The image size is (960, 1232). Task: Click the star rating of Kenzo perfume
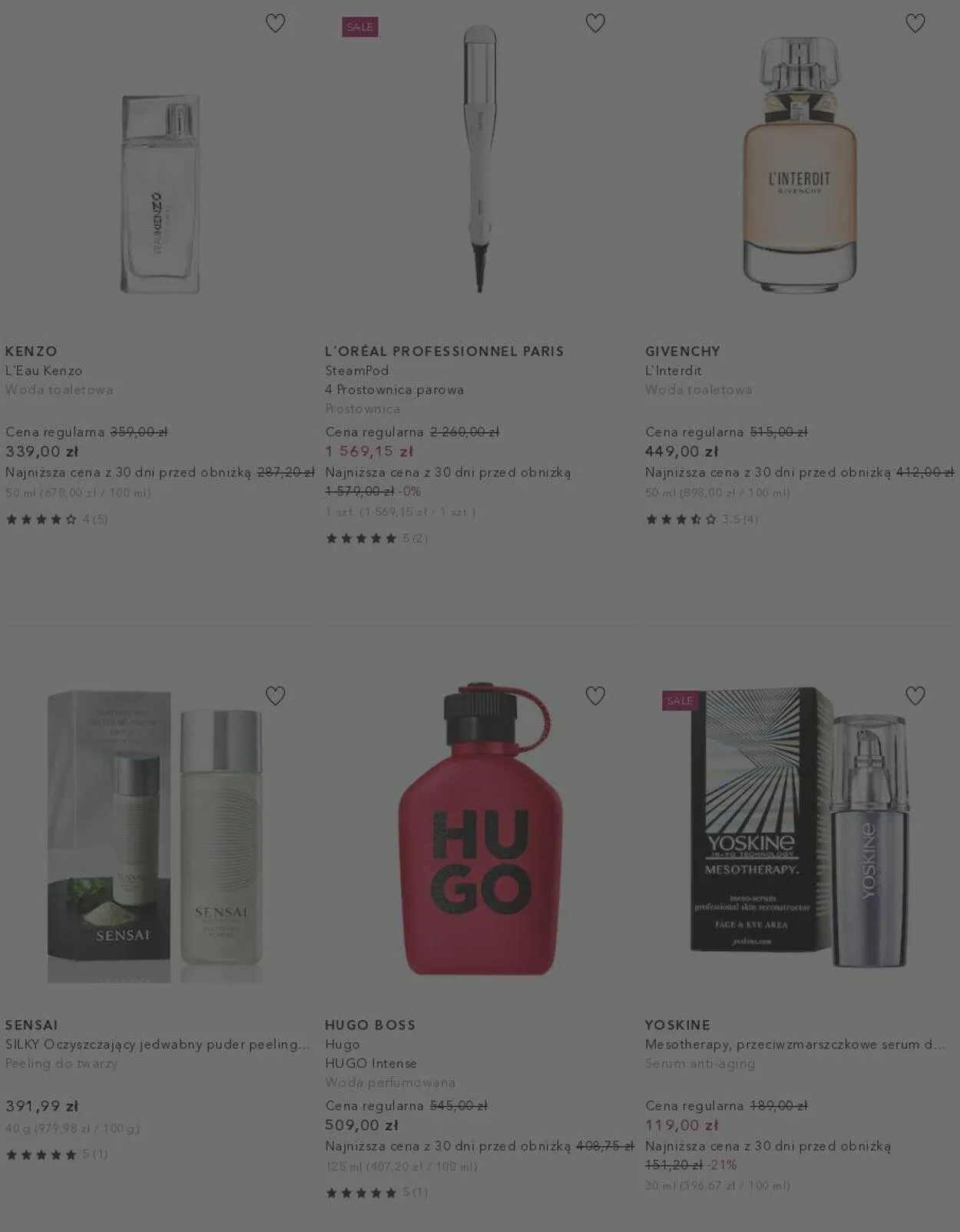click(x=57, y=520)
